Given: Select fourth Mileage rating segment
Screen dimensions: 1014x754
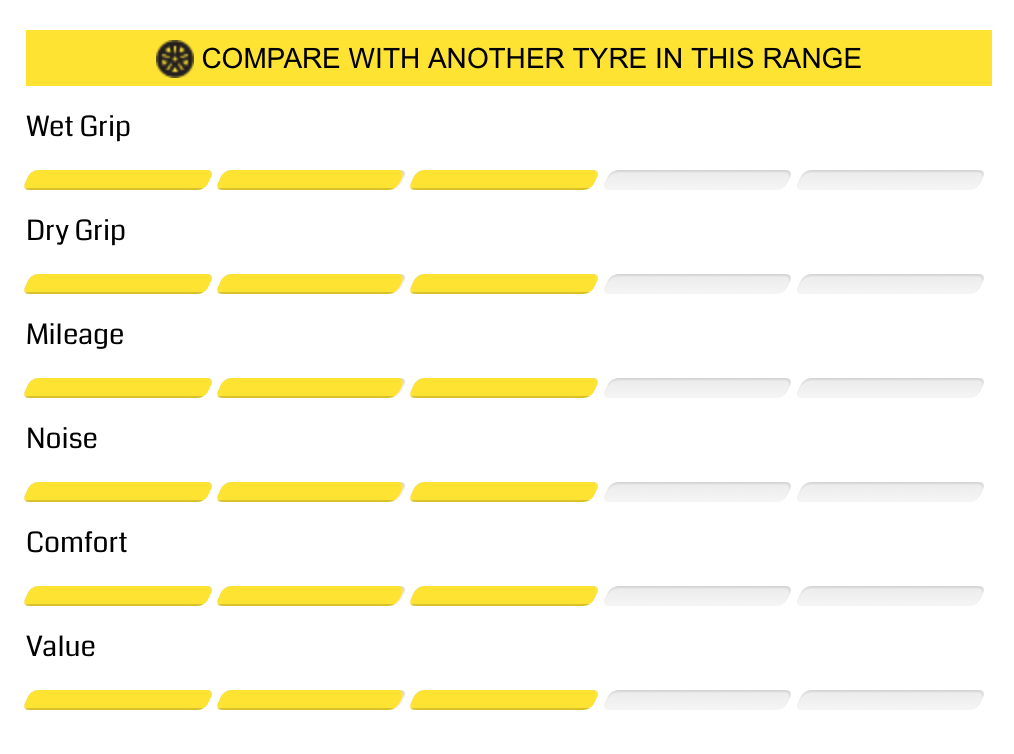Looking at the screenshot, I should coord(697,388).
